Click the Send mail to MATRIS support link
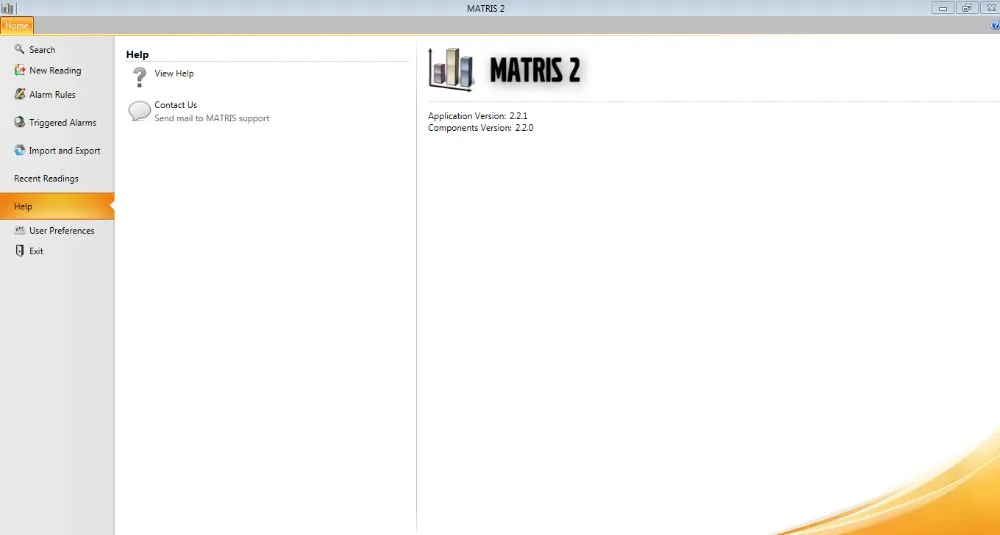The width and height of the screenshot is (1000, 535). point(212,118)
